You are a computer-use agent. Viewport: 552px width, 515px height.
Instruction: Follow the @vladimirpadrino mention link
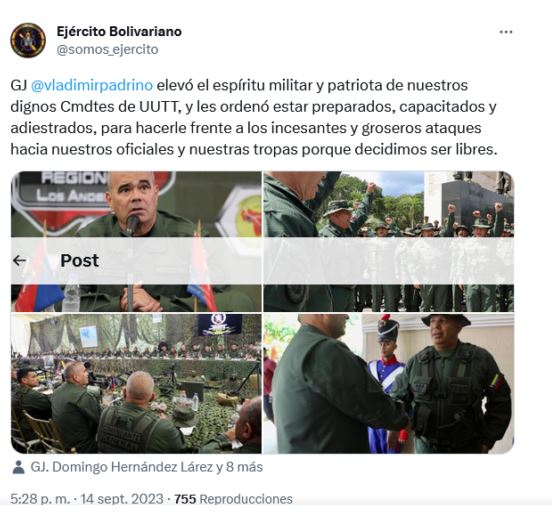[x=92, y=85]
